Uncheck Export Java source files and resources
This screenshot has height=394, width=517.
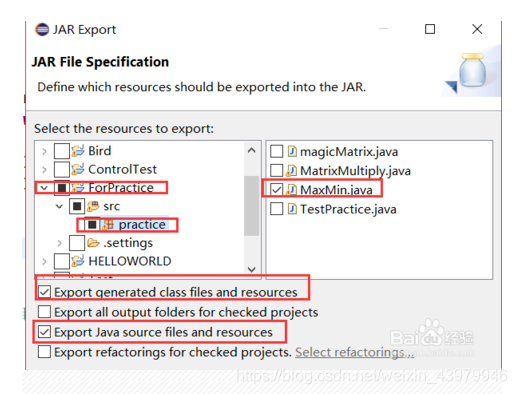(x=44, y=332)
